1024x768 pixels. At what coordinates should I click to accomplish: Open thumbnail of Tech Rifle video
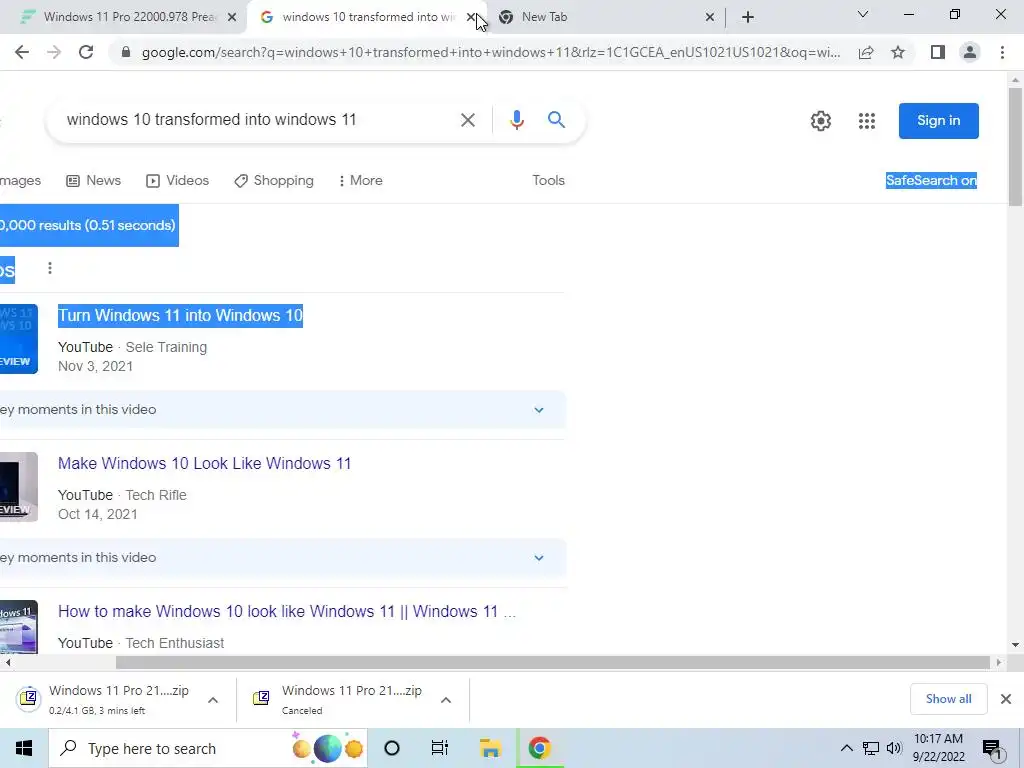(18, 487)
